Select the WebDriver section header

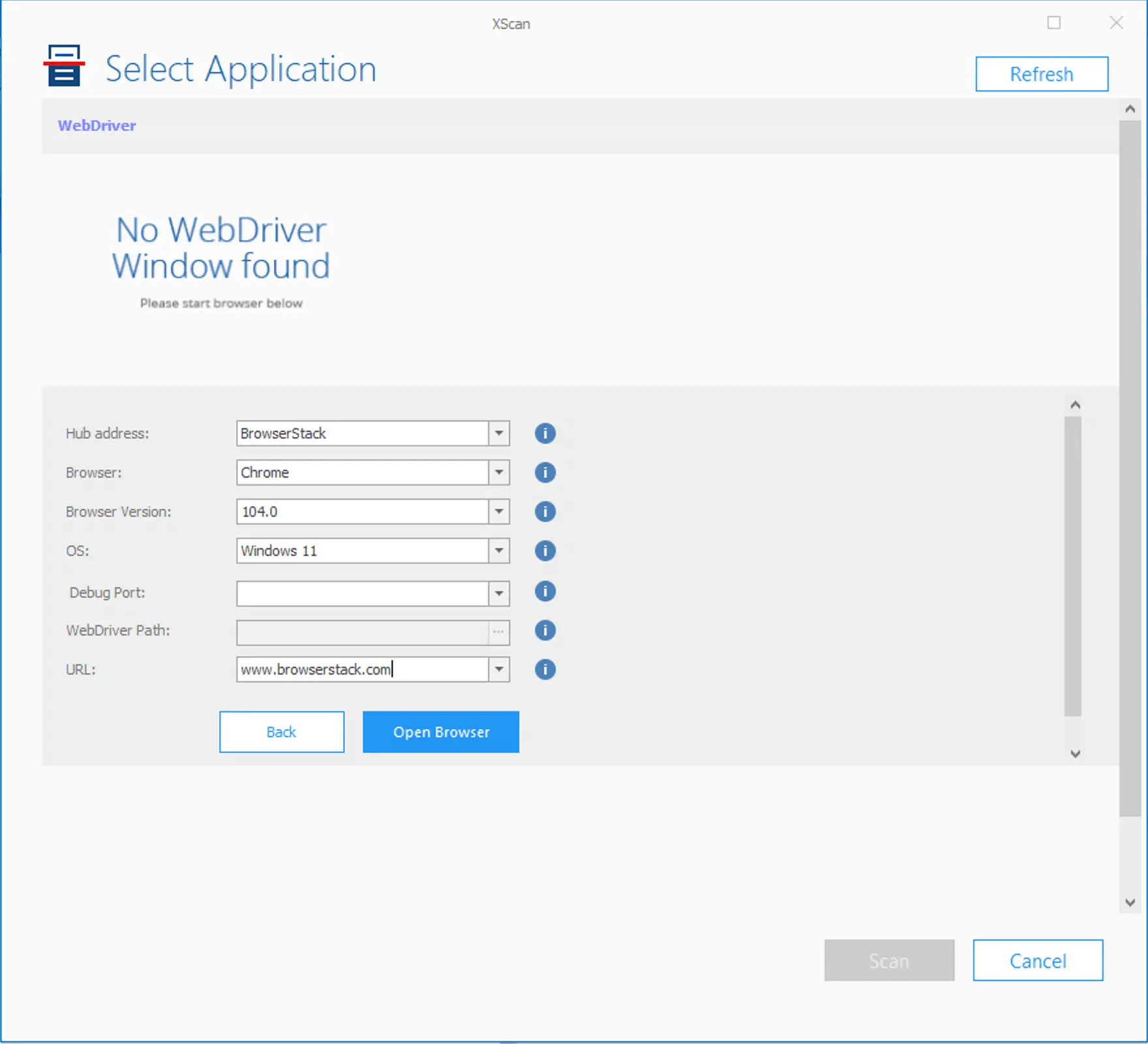tap(97, 125)
